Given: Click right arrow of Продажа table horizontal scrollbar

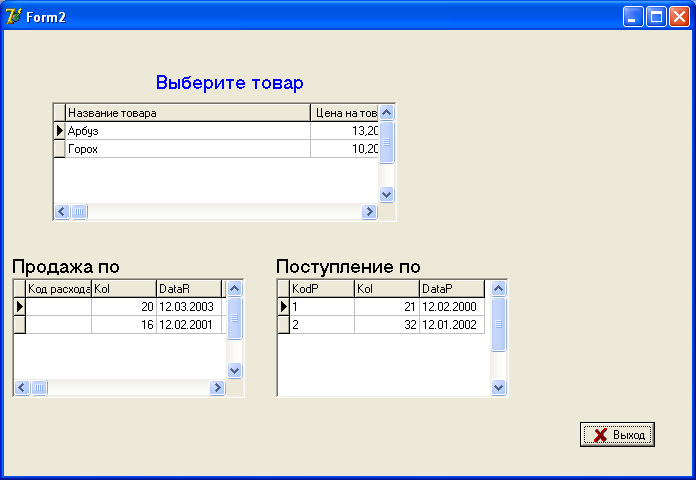Looking at the screenshot, I should (217, 388).
